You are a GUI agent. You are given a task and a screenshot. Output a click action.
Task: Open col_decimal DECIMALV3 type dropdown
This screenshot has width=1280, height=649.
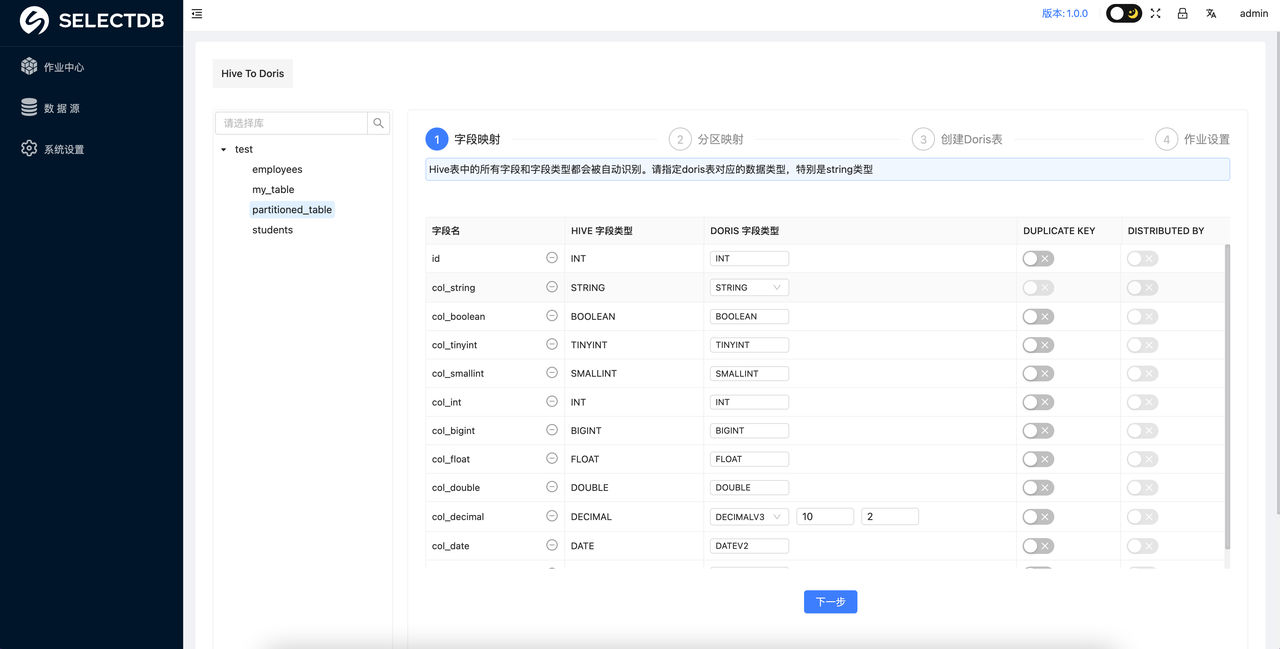[x=749, y=517]
